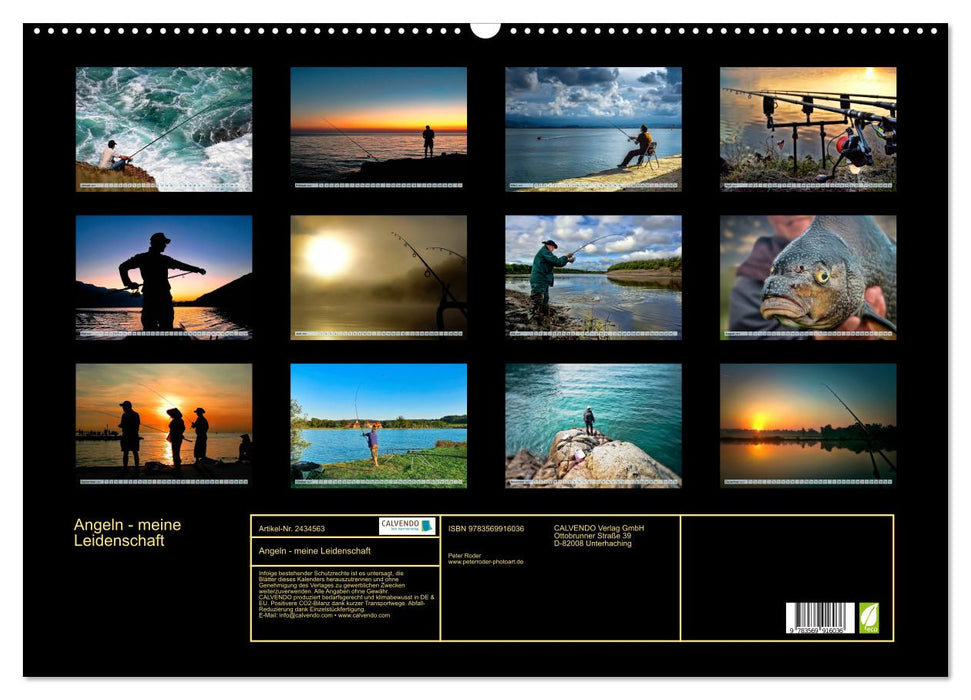The height and width of the screenshot is (700, 971).
Task: Click 'Angeln - meine Leidenschaft' in the info box
Action: 315,551
